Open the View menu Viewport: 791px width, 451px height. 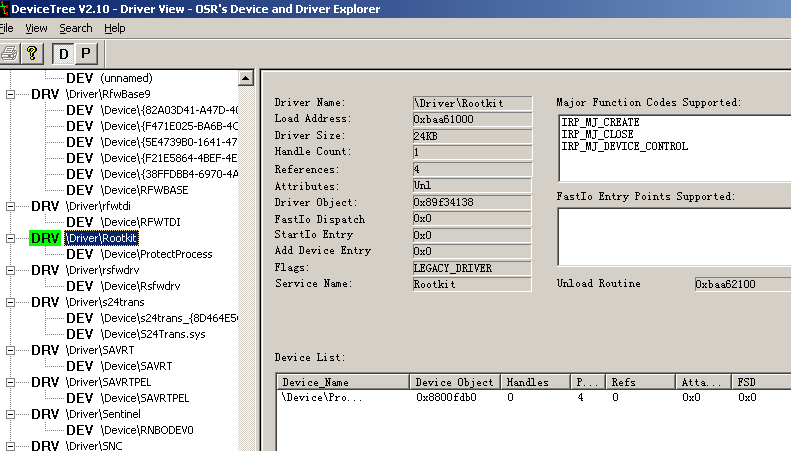coord(36,28)
